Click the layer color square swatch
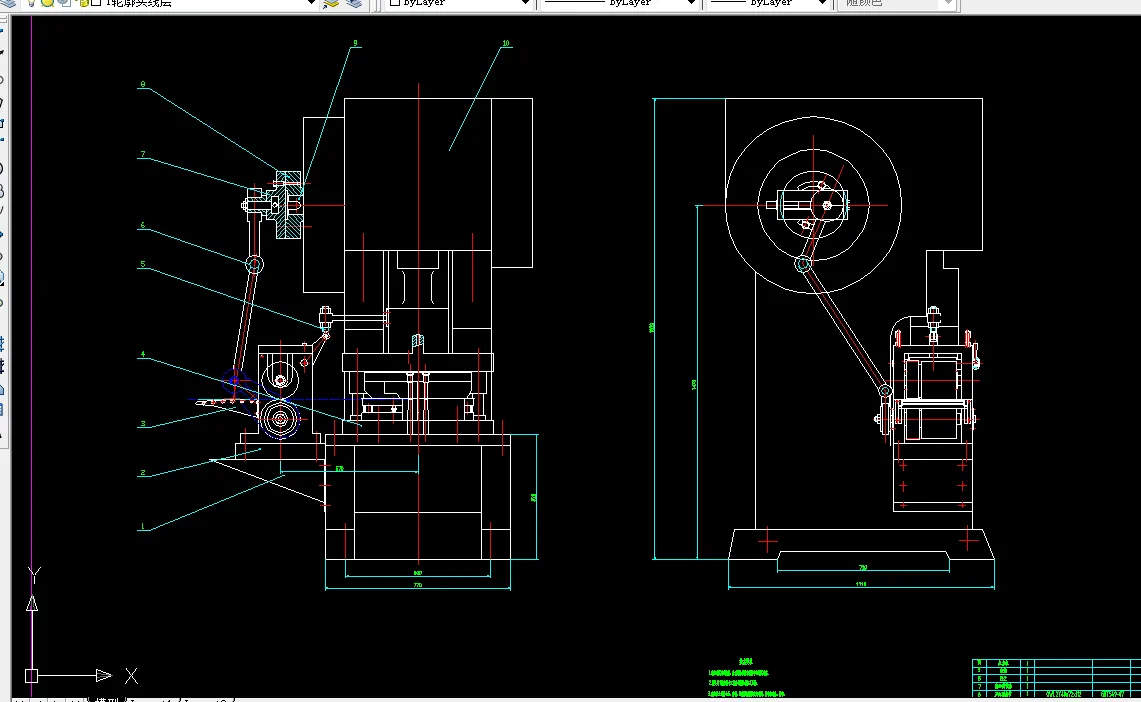The height and width of the screenshot is (702, 1141). [97, 3]
